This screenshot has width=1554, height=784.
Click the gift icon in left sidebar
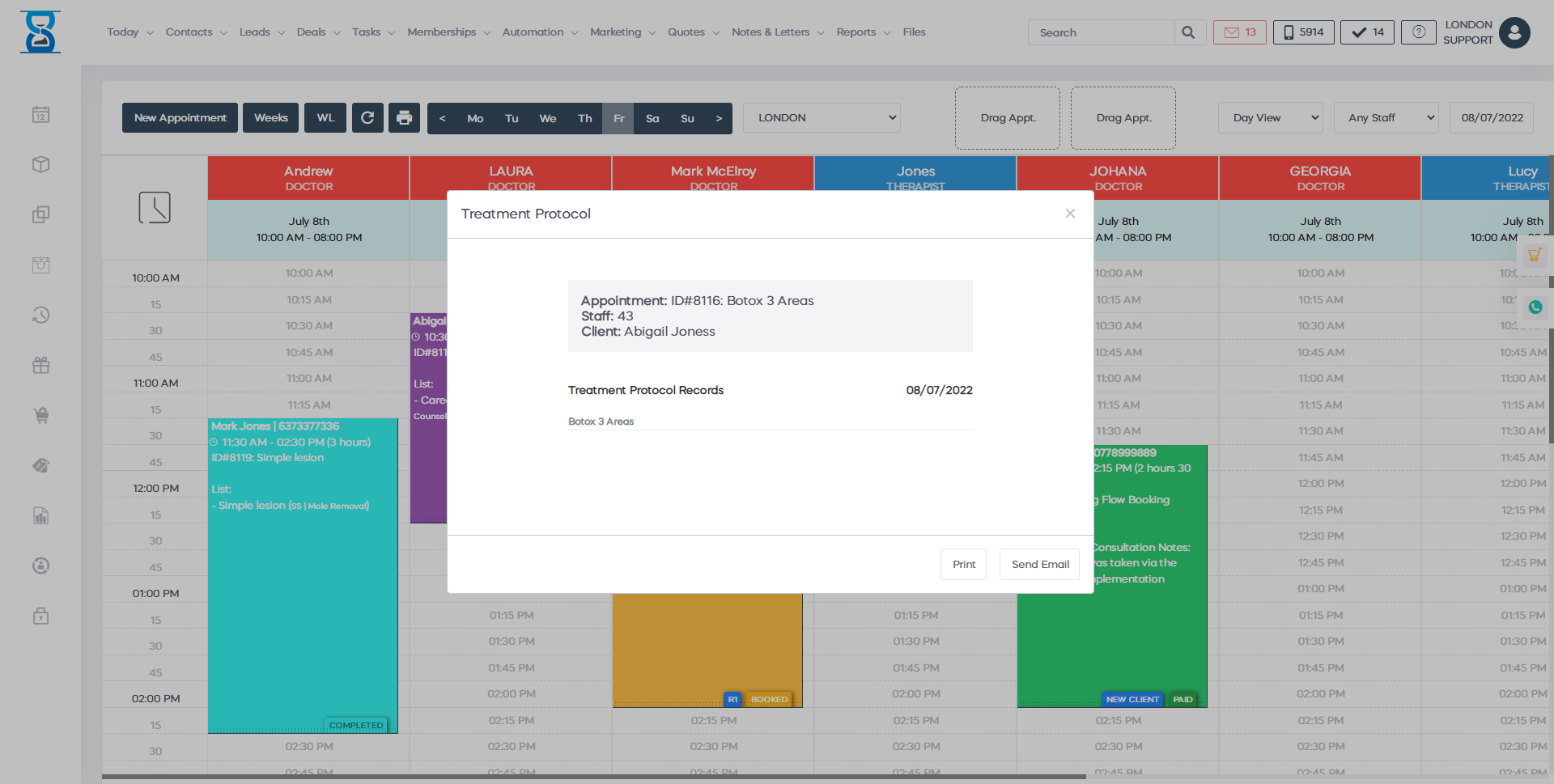coord(41,366)
